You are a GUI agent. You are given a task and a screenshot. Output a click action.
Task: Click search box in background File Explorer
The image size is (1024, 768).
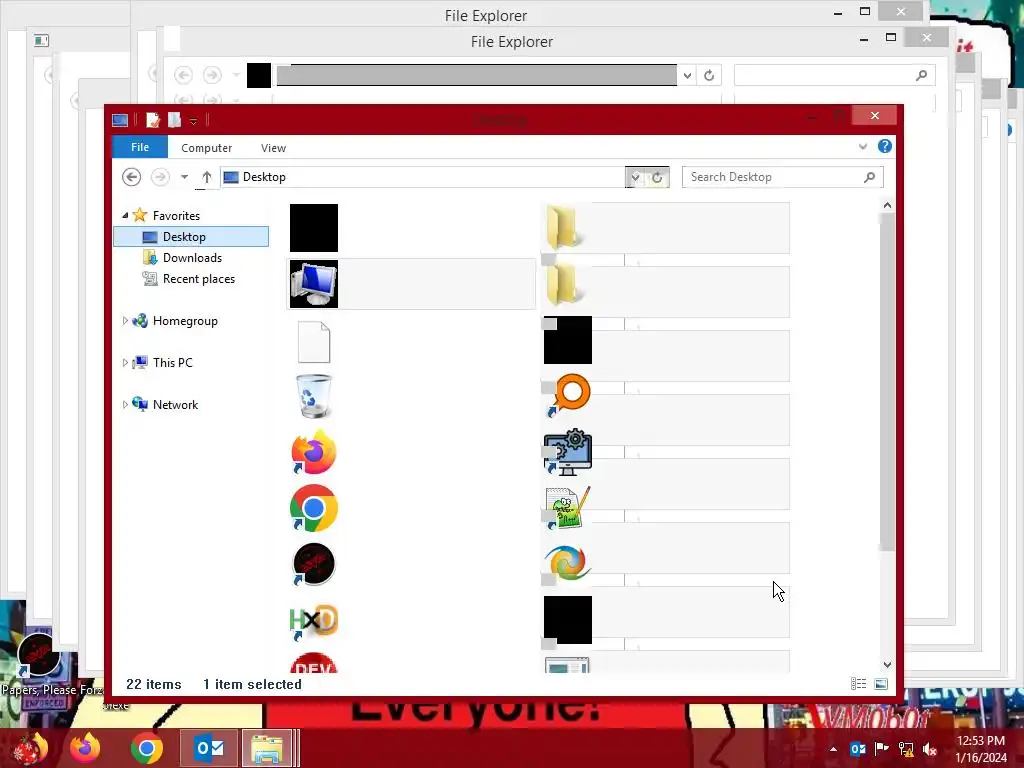coord(835,76)
